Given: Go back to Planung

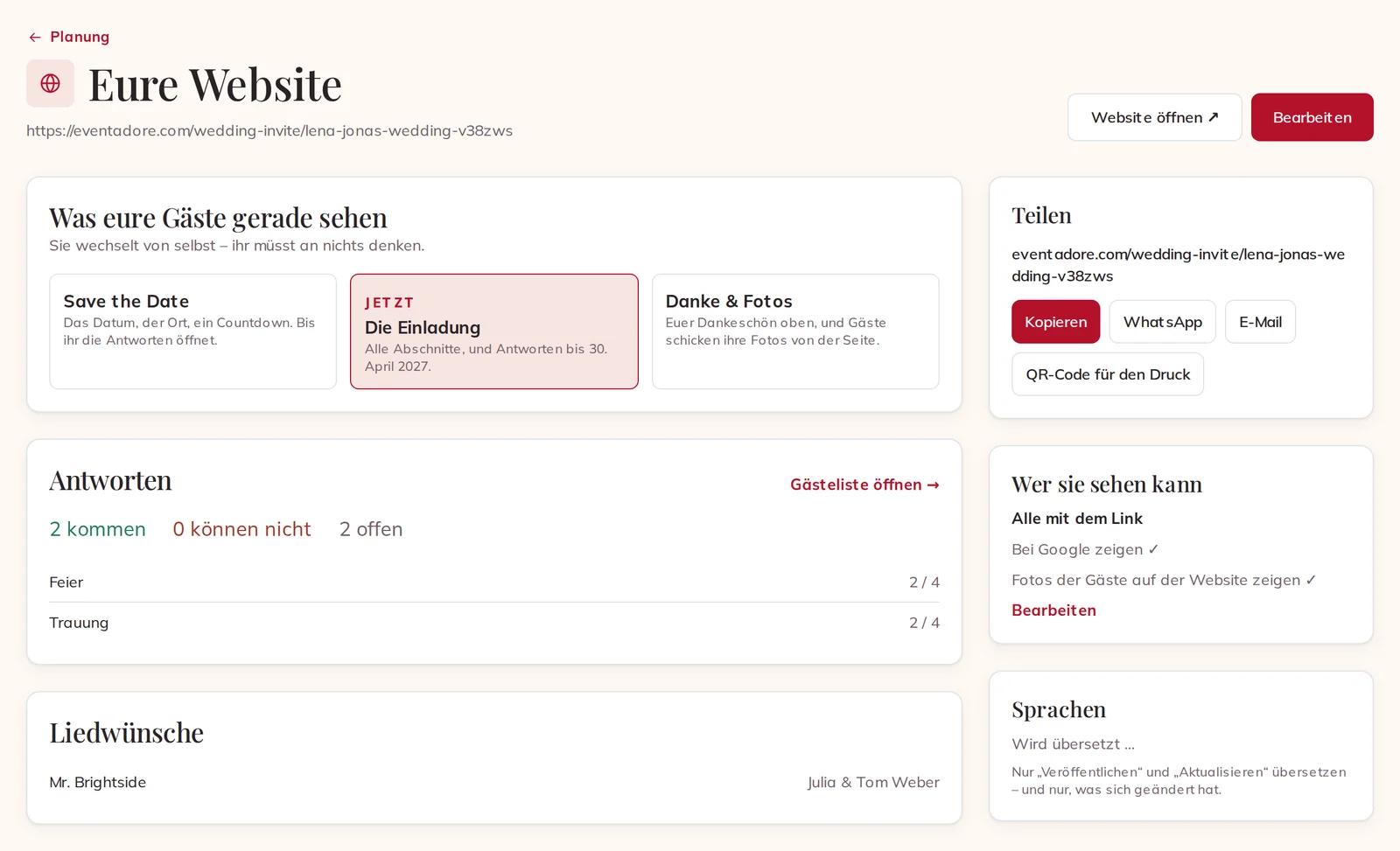Looking at the screenshot, I should coord(68,37).
